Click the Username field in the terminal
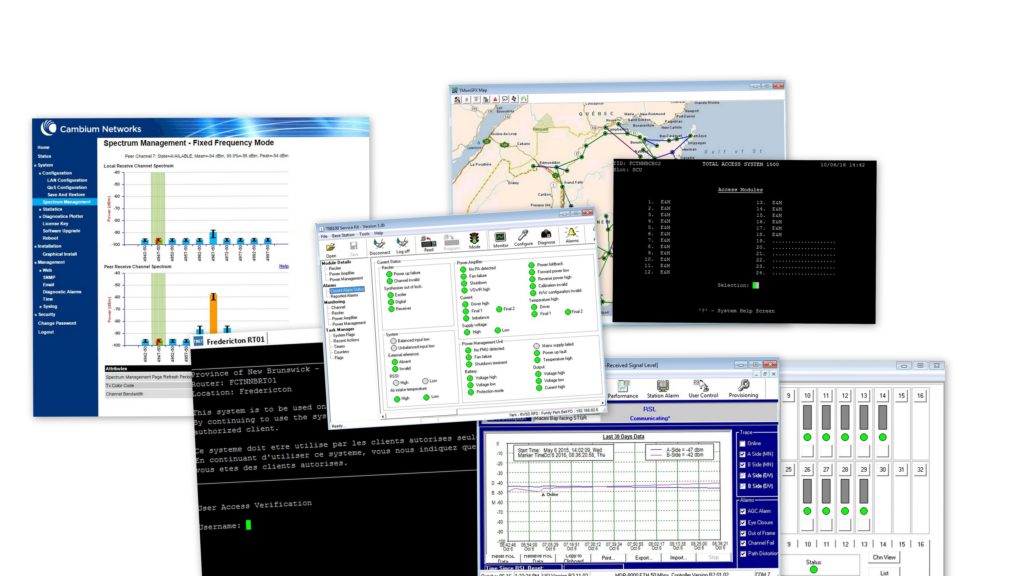This screenshot has height=576, width=1024. 248,524
